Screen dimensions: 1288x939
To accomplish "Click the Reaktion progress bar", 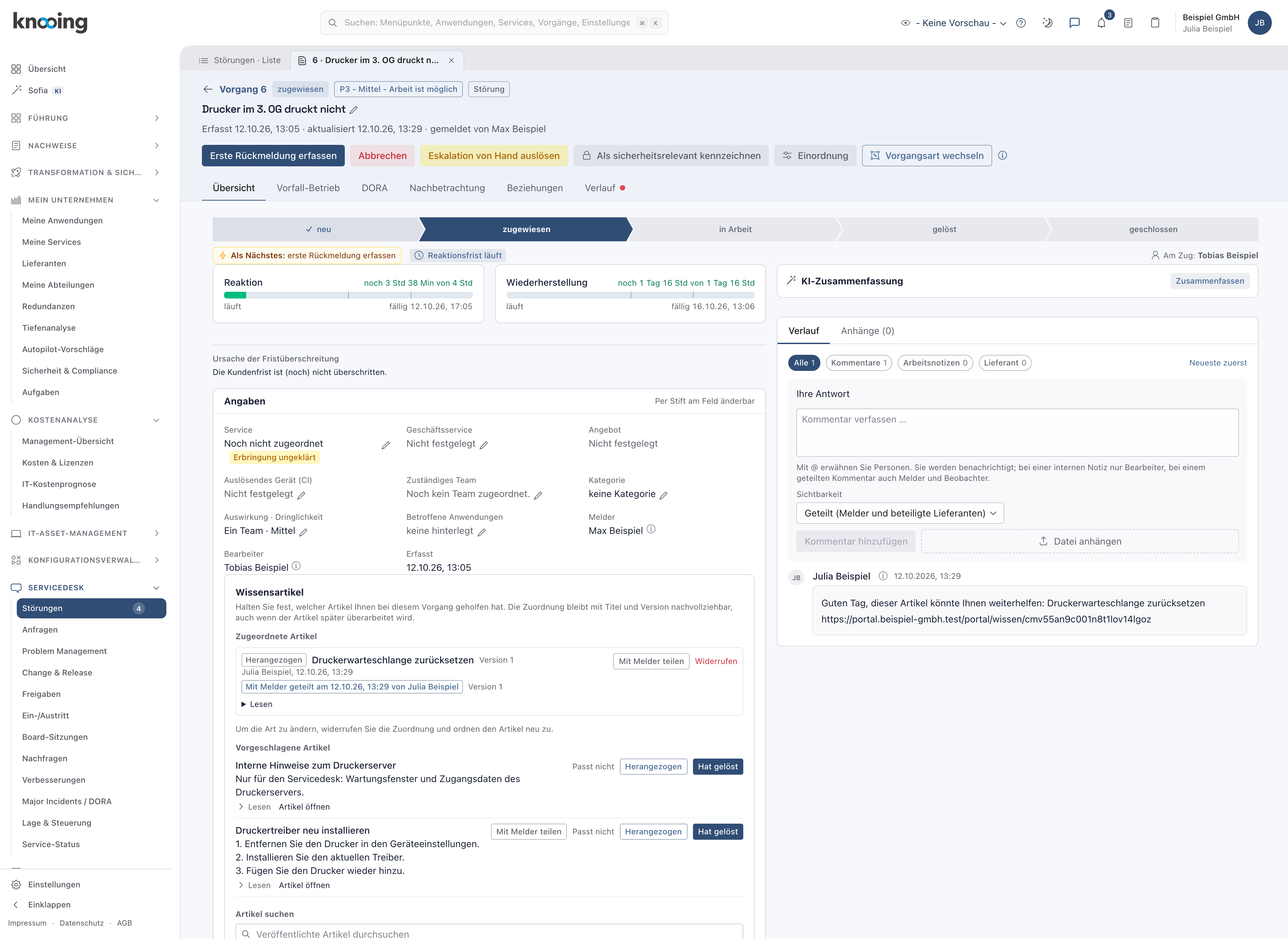I will tap(348, 295).
